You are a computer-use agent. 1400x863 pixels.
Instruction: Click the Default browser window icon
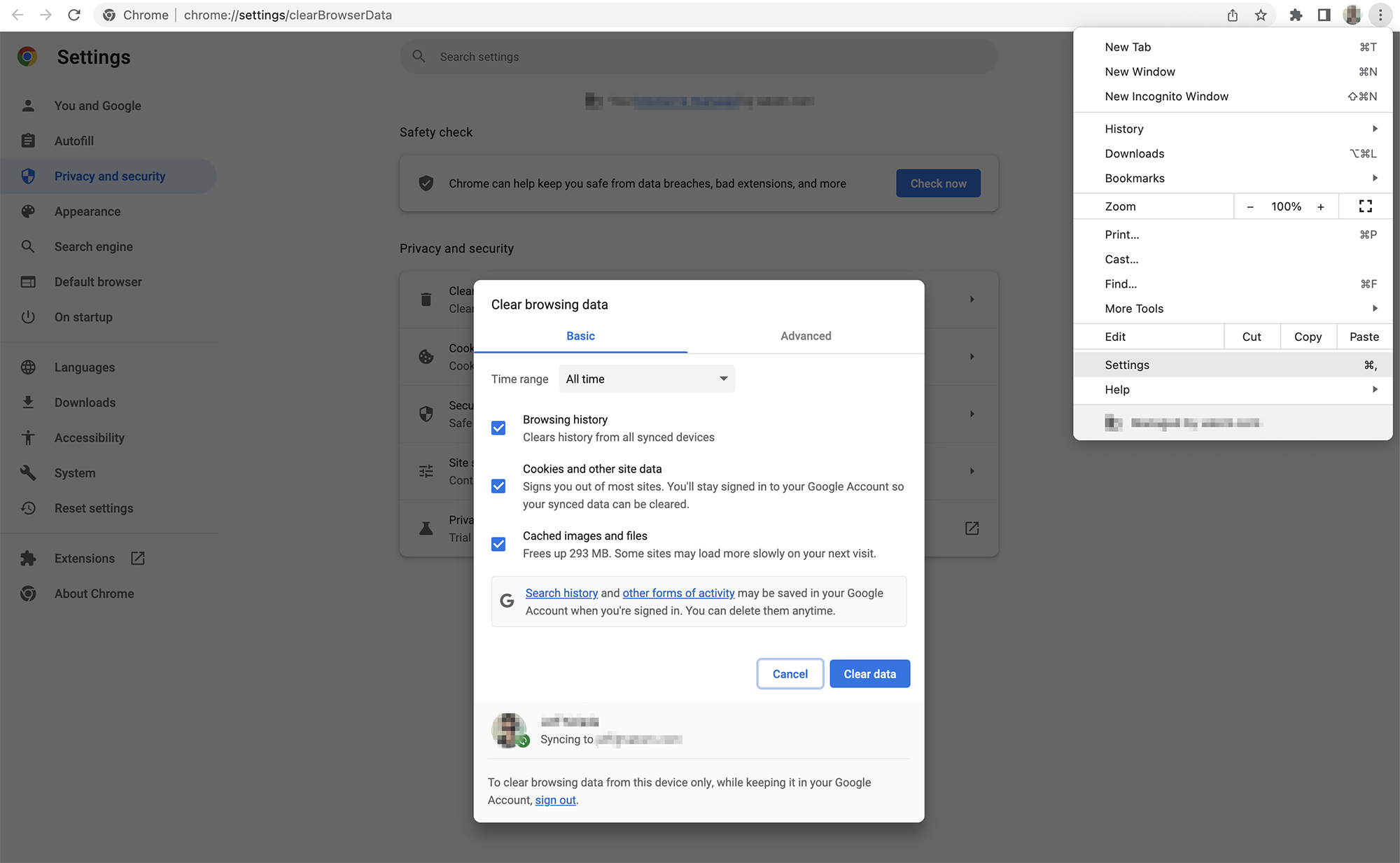click(x=28, y=281)
